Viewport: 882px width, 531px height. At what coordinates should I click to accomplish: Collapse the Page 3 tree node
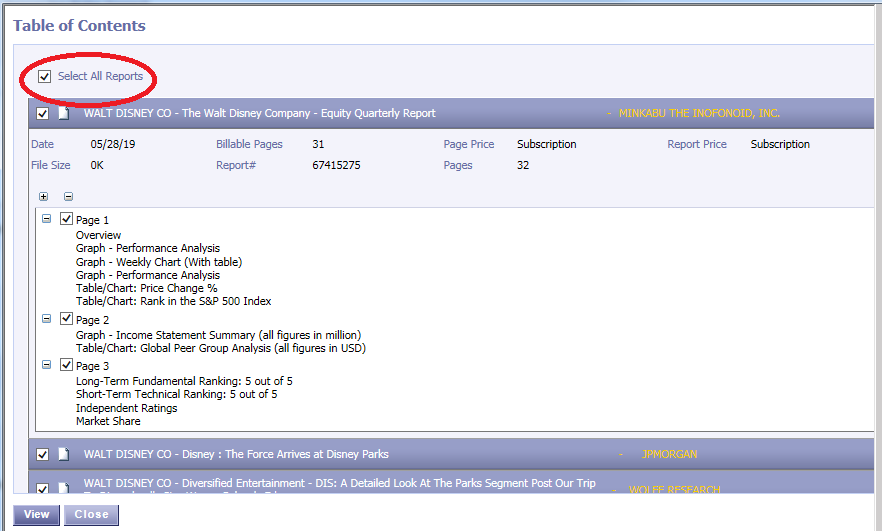click(x=47, y=365)
